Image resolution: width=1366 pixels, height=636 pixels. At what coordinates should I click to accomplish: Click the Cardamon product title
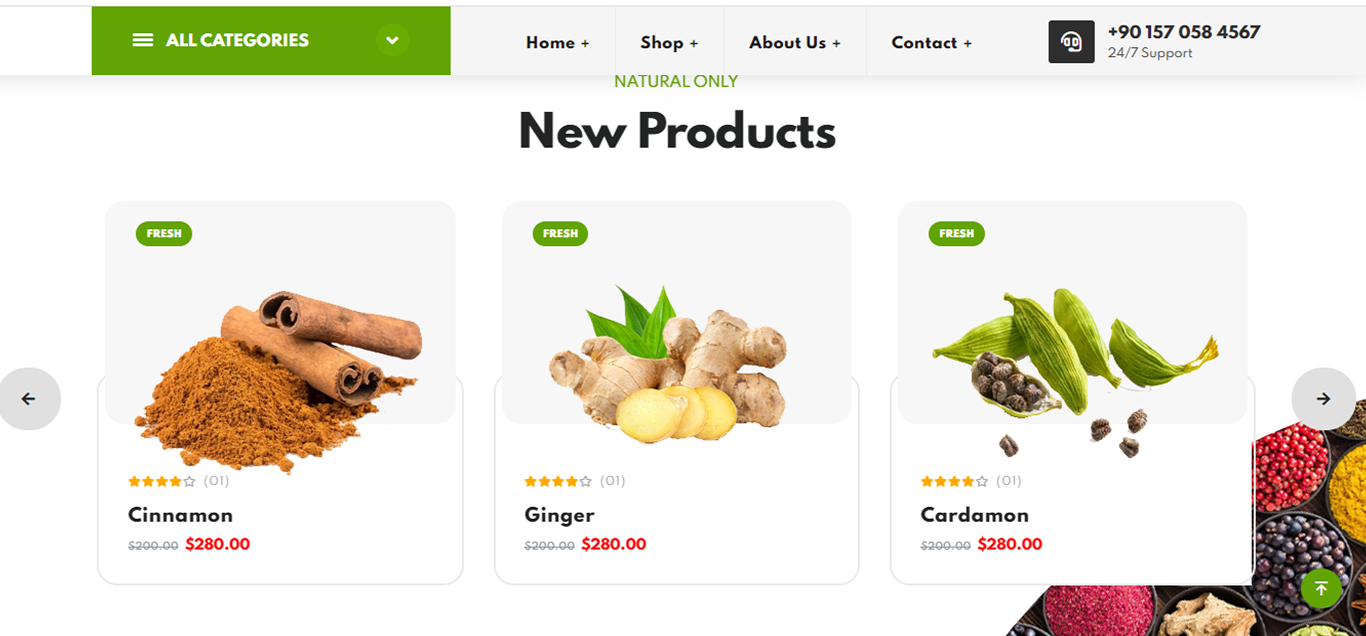(974, 515)
